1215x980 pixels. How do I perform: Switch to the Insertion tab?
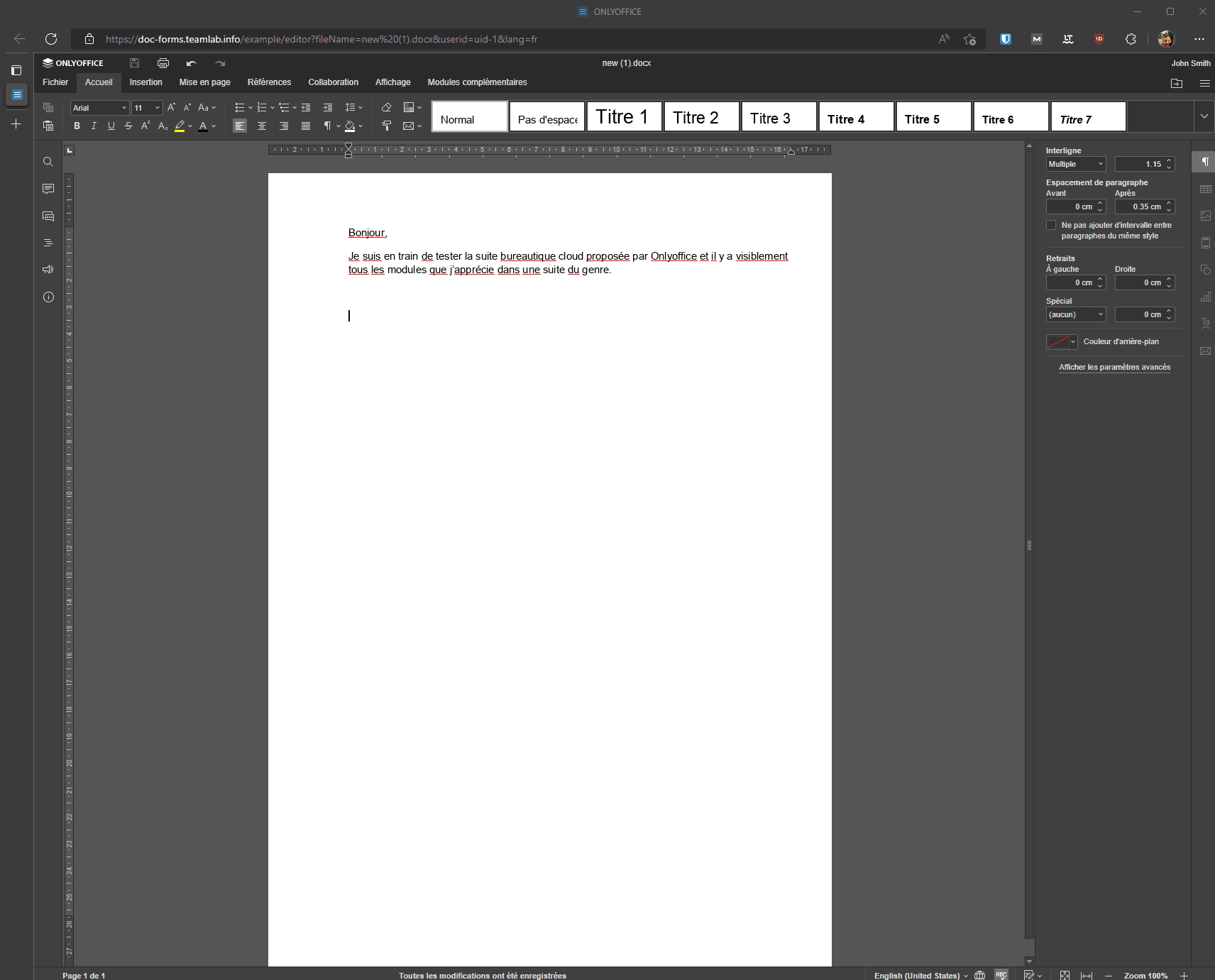(x=145, y=82)
